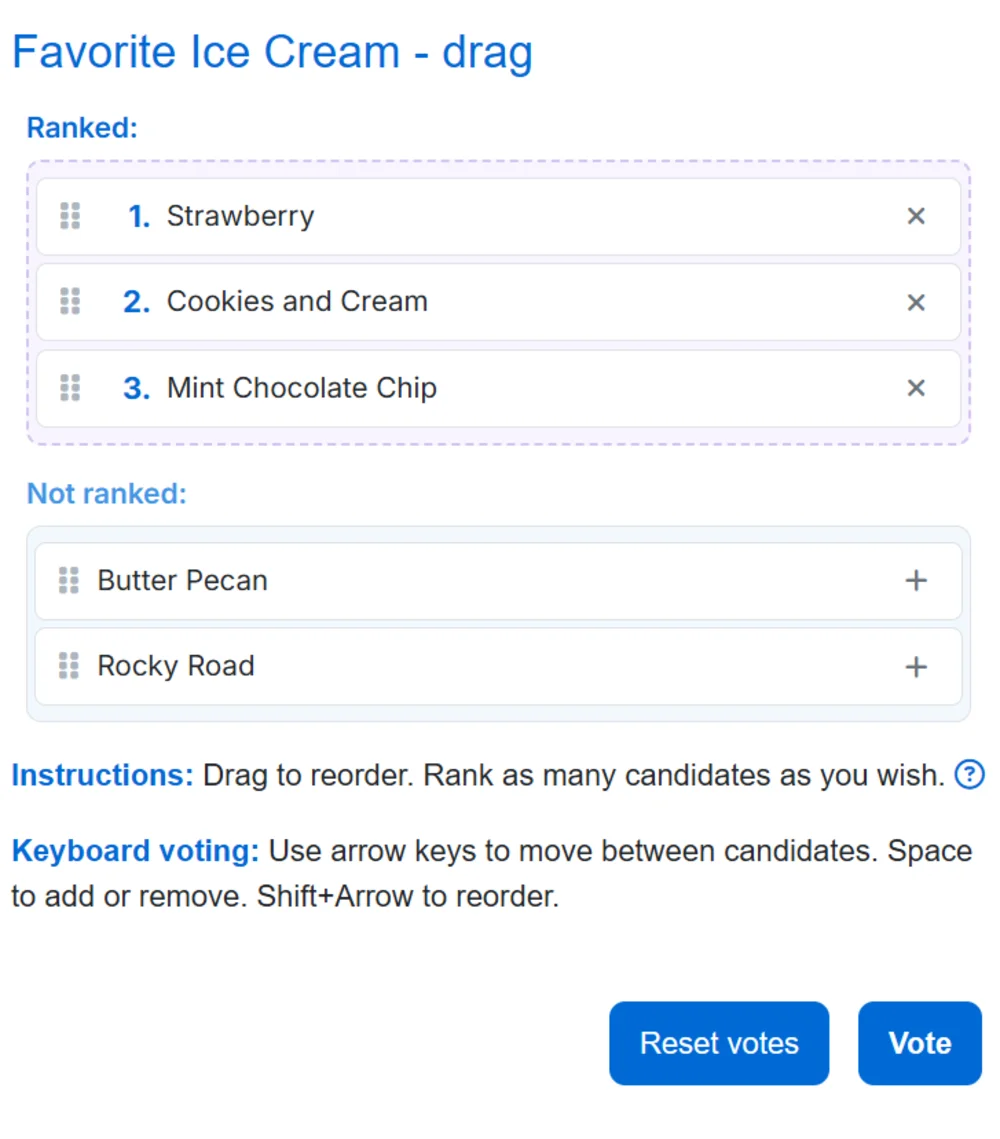This screenshot has height=1139, width=1000.
Task: Click the drag handle beside Rocky Road
Action: click(69, 666)
